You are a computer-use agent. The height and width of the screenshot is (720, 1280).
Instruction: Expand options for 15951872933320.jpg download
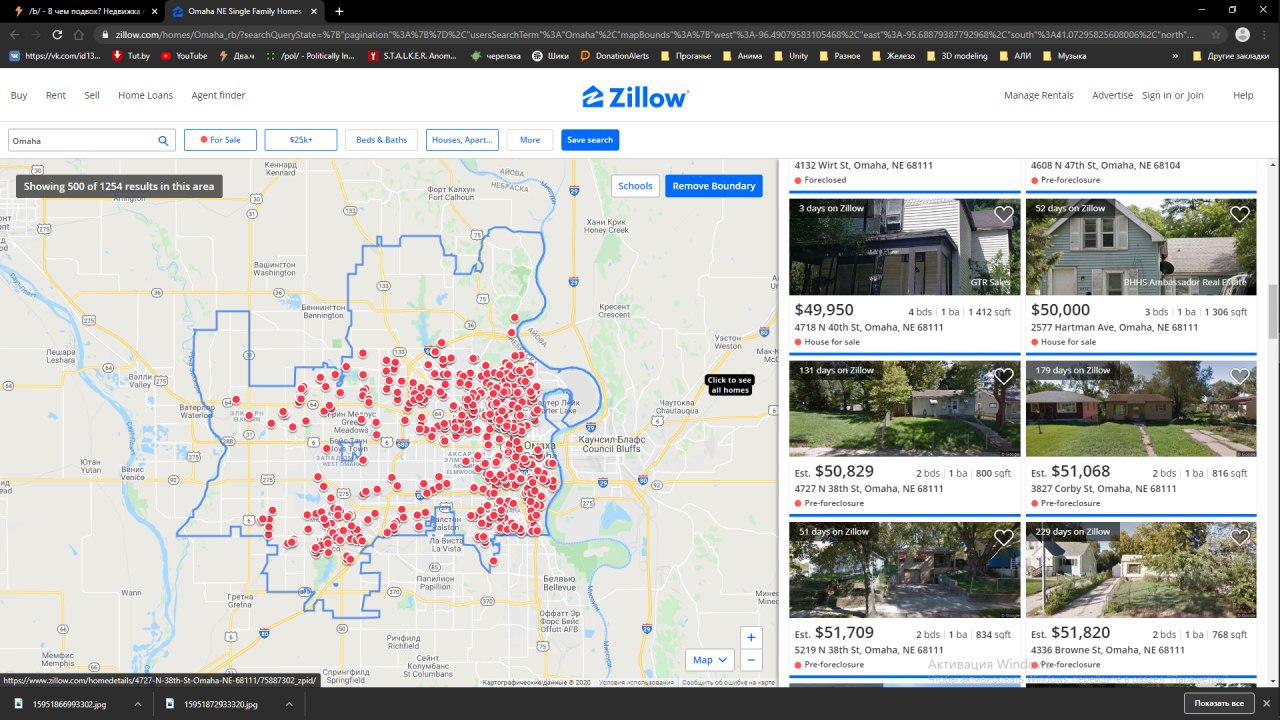[x=288, y=704]
